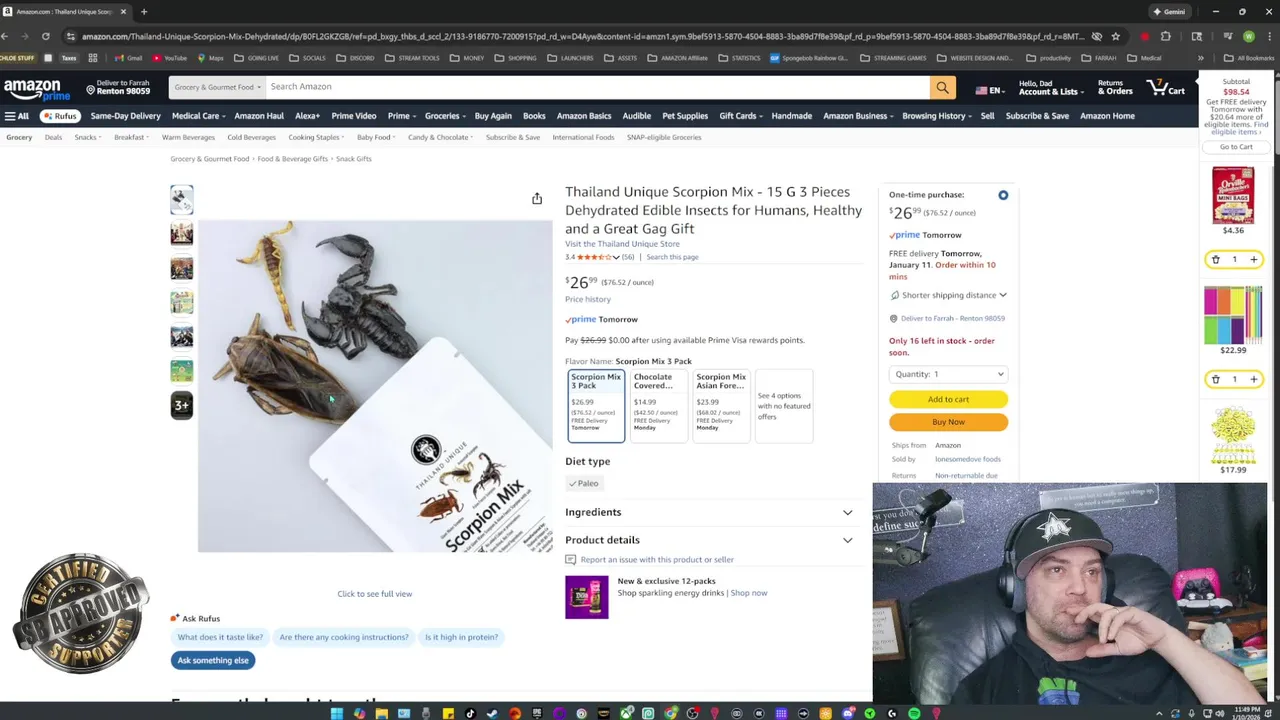The image size is (1280, 720).
Task: Open TikTok from the taskbar
Action: [470, 713]
